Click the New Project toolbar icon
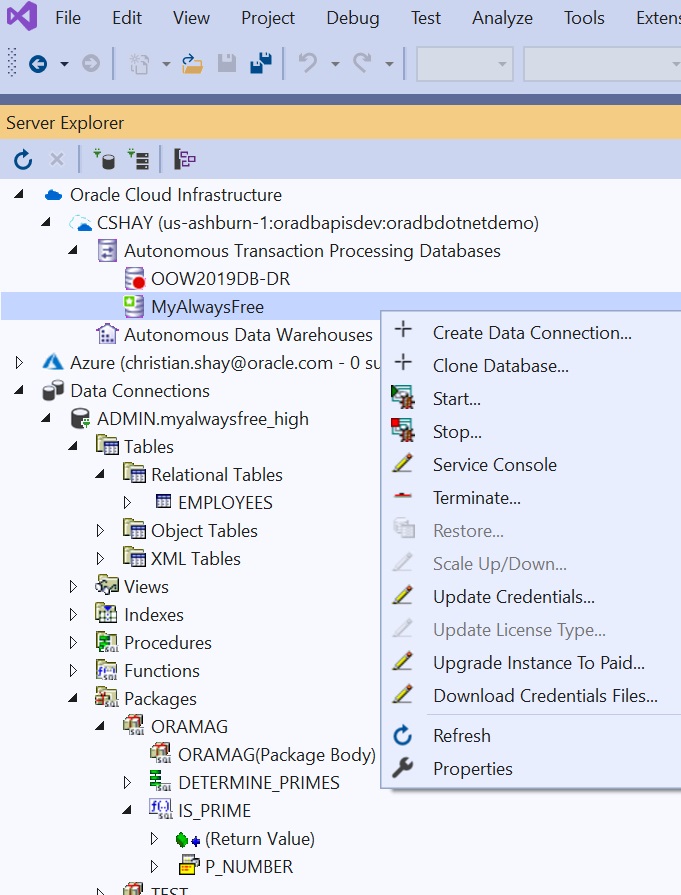The image size is (681, 895). coord(139,63)
